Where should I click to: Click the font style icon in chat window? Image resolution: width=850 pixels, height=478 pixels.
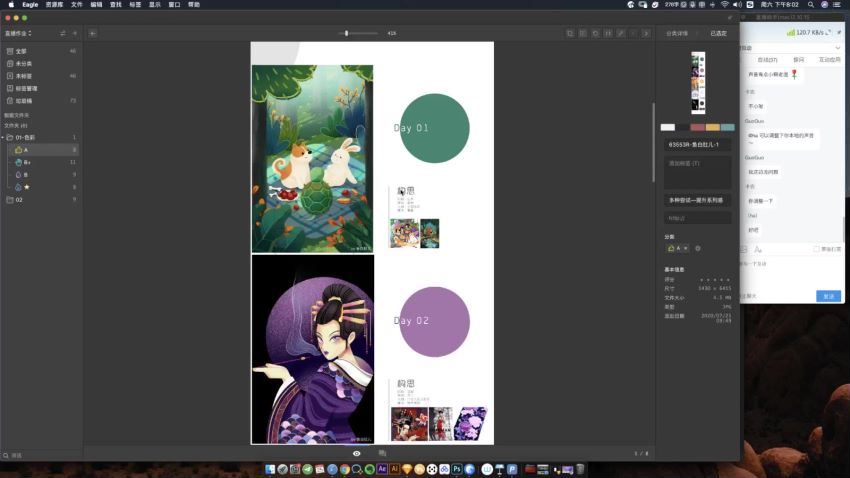[x=758, y=249]
